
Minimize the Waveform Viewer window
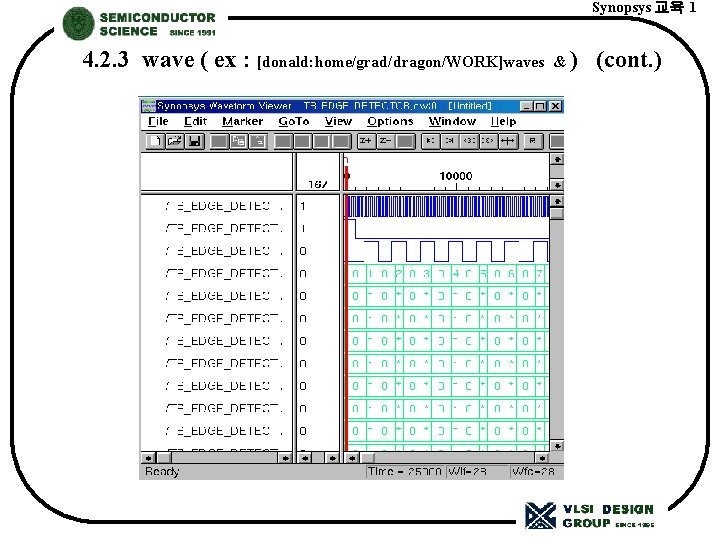tap(527, 107)
